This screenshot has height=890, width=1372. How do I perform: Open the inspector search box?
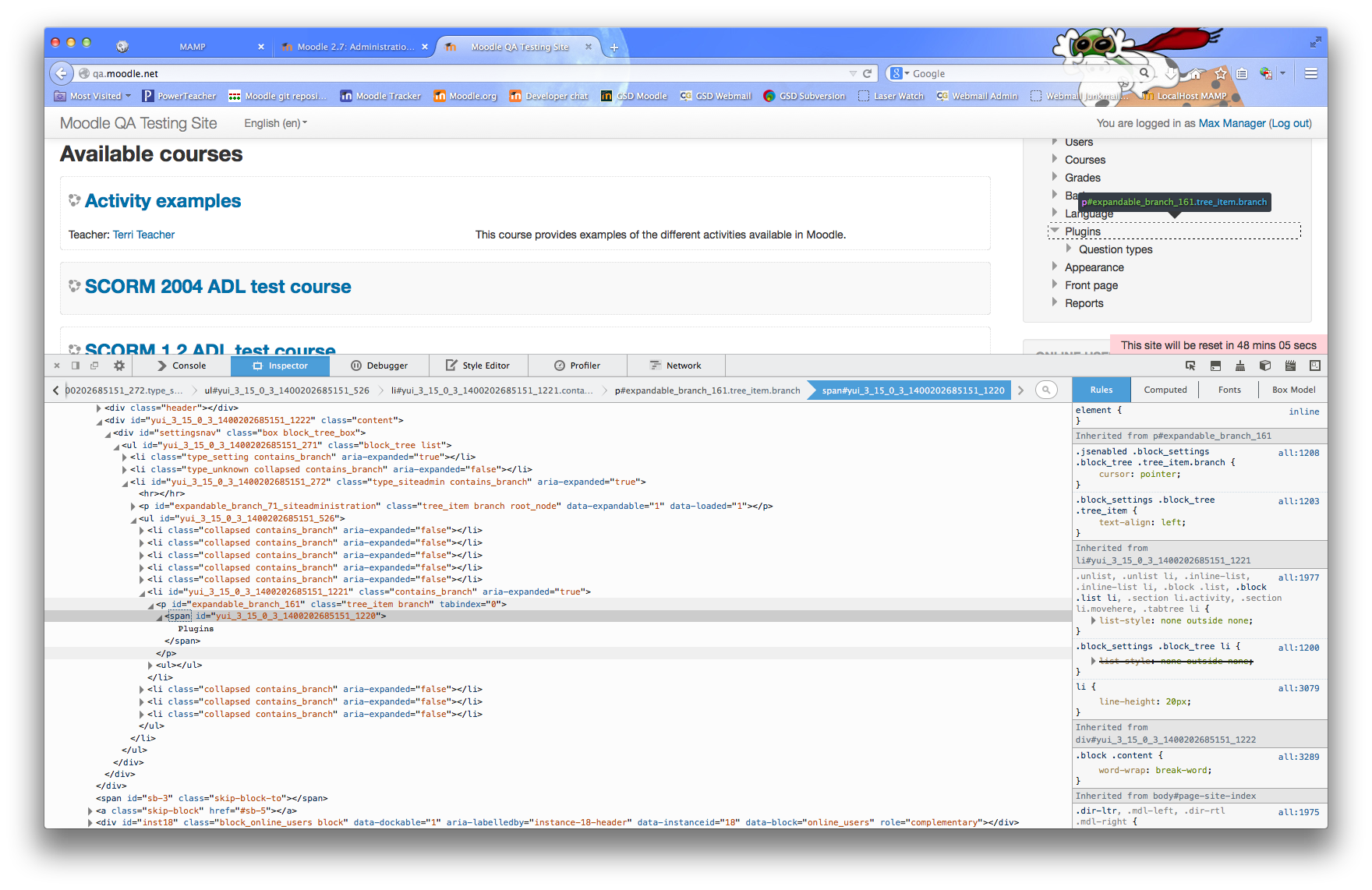coord(1047,390)
